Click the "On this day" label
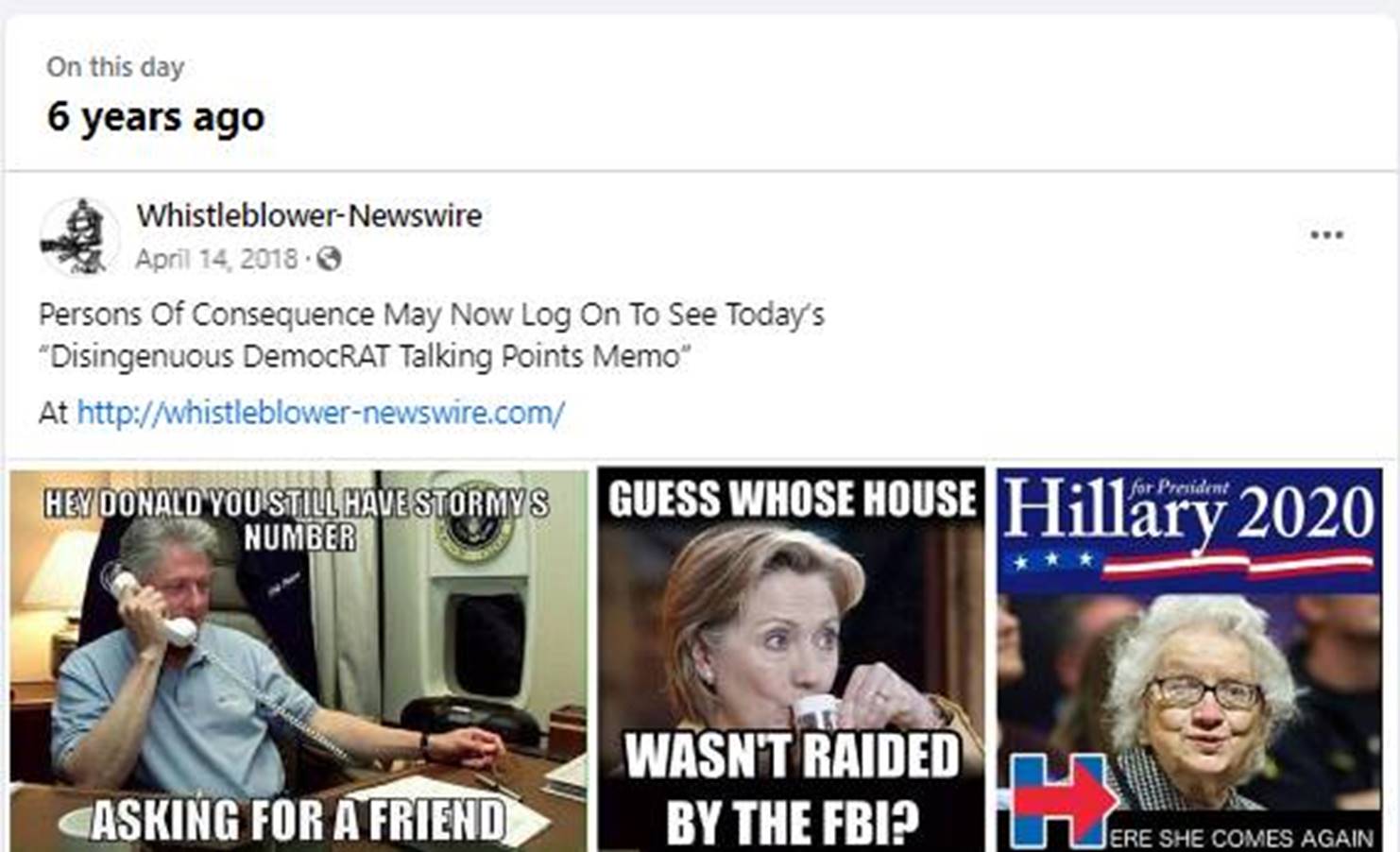1400x852 pixels. point(115,67)
